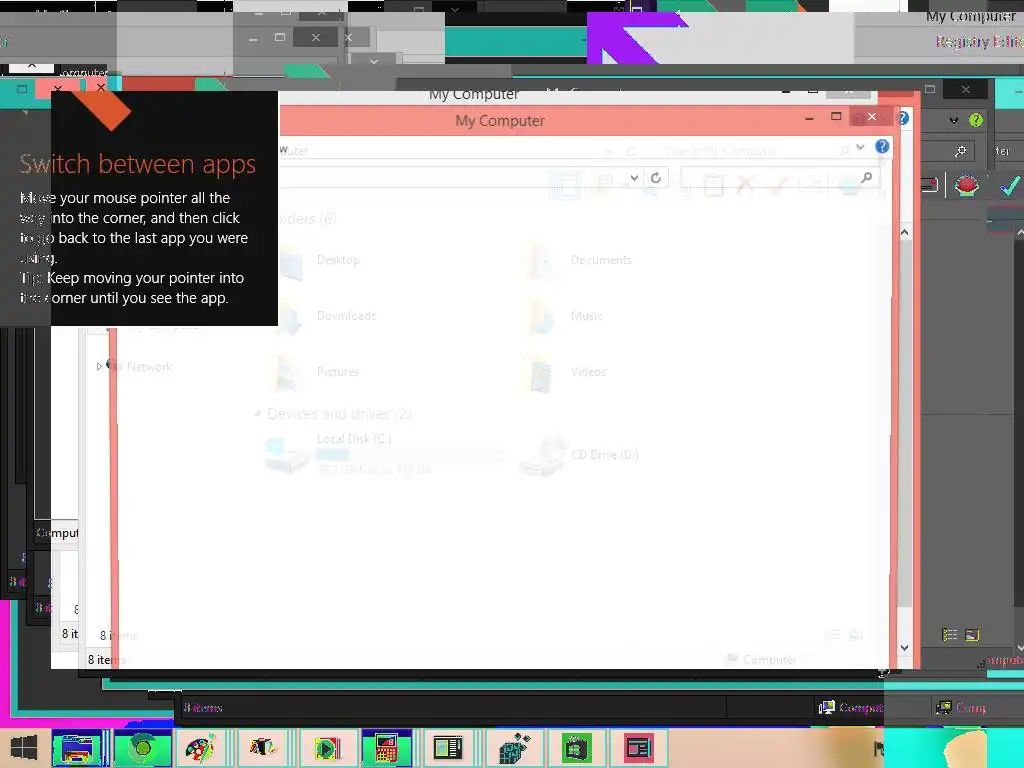Open Help via blue question icon beside ribbon chevron
The image size is (1024, 768).
click(882, 147)
